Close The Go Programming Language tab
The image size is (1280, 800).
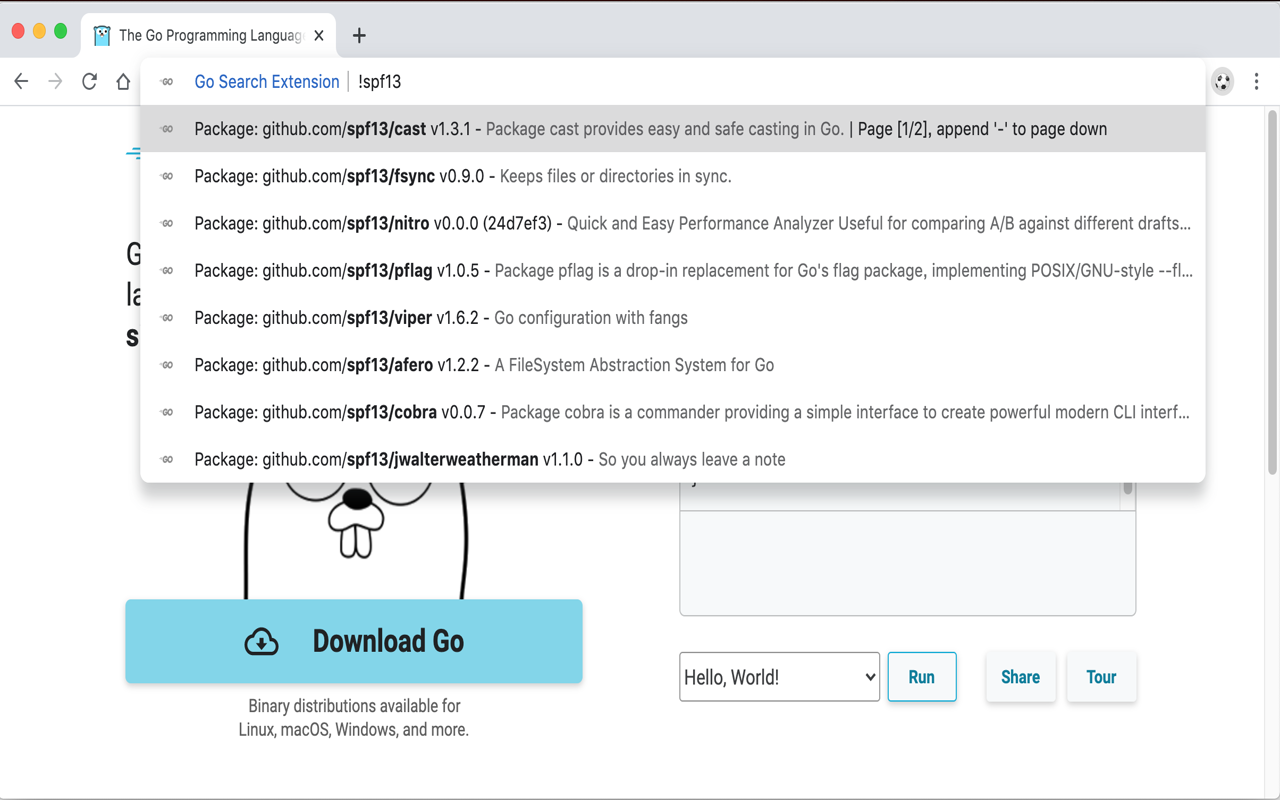(319, 36)
